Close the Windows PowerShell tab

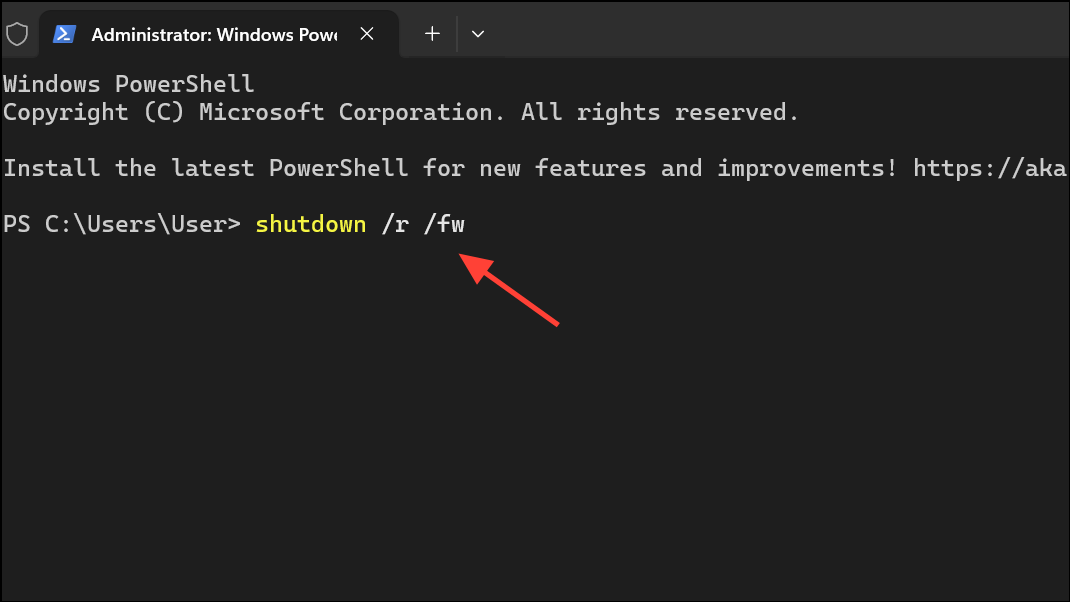click(x=367, y=33)
